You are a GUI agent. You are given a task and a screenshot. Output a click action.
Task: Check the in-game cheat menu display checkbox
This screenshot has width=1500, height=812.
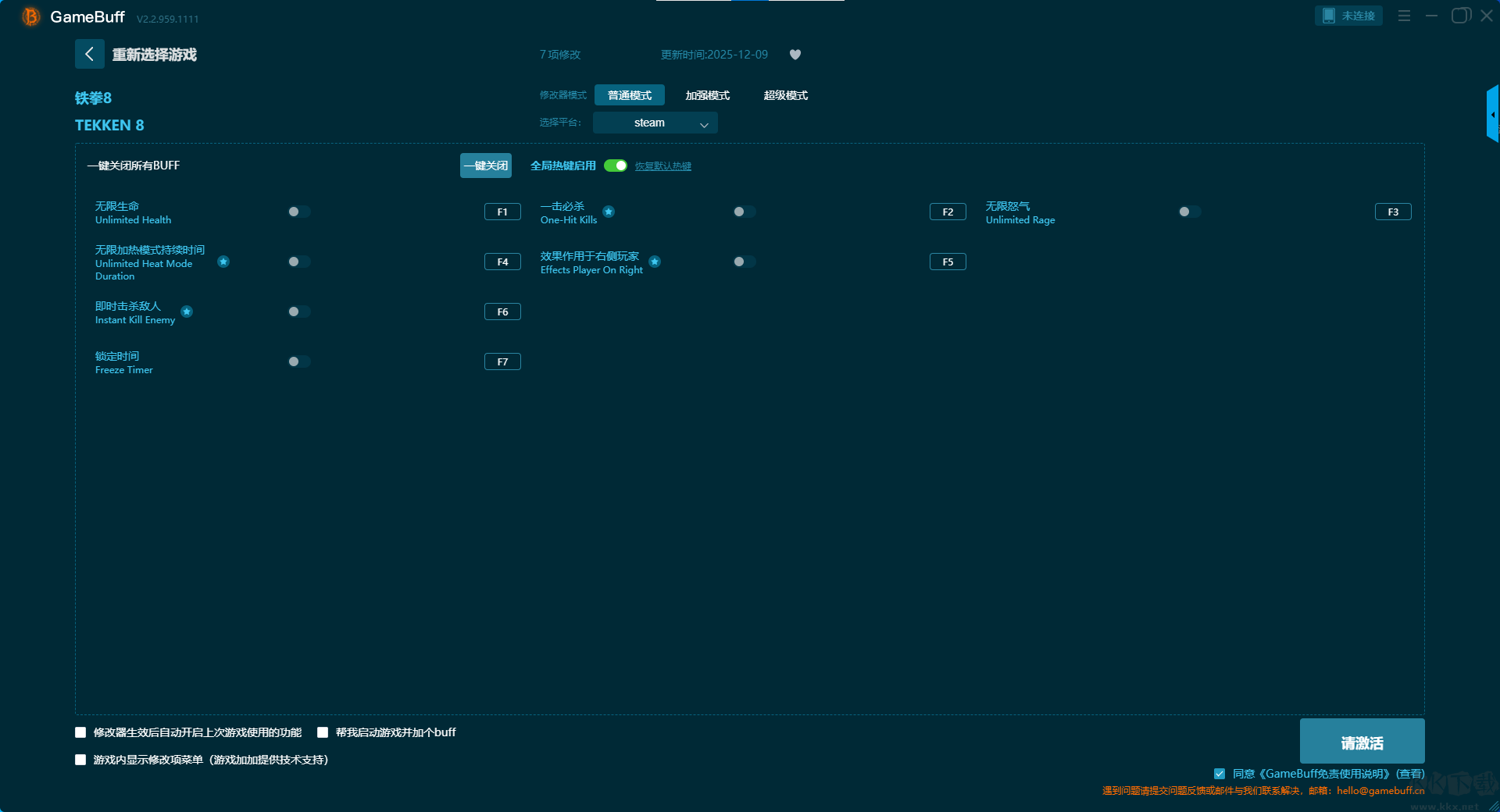(x=80, y=760)
